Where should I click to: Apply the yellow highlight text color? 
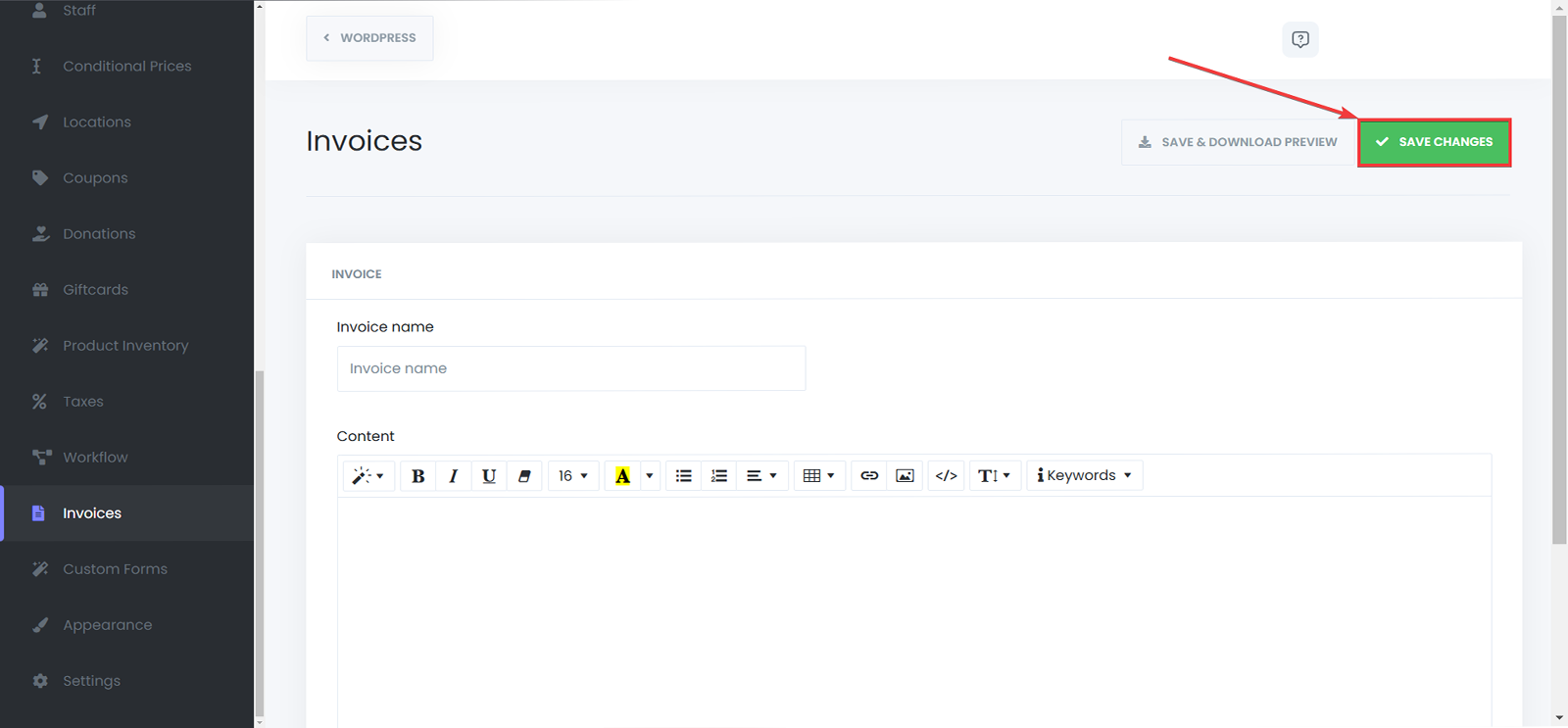click(x=622, y=476)
